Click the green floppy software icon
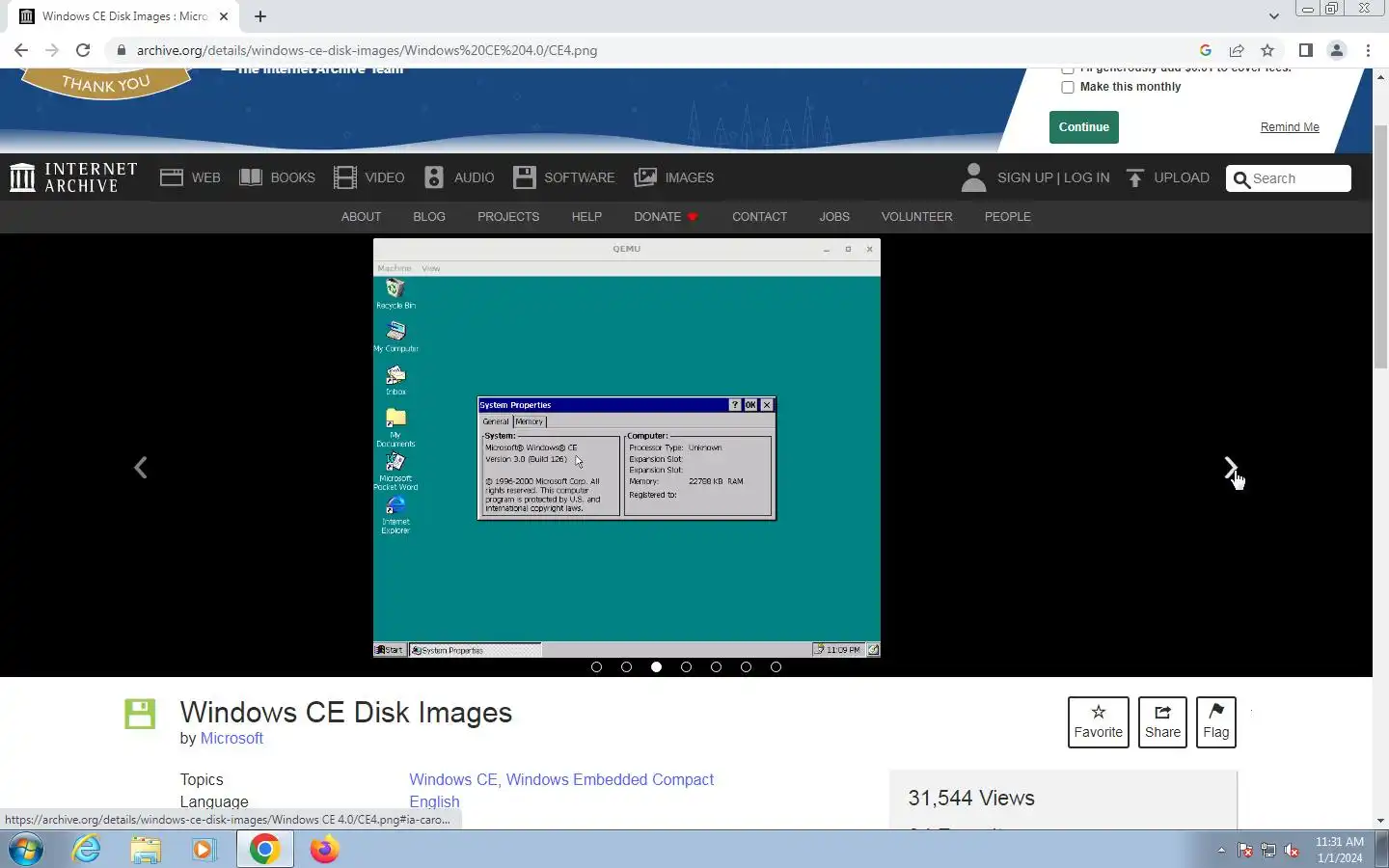1389x868 pixels. point(140,714)
